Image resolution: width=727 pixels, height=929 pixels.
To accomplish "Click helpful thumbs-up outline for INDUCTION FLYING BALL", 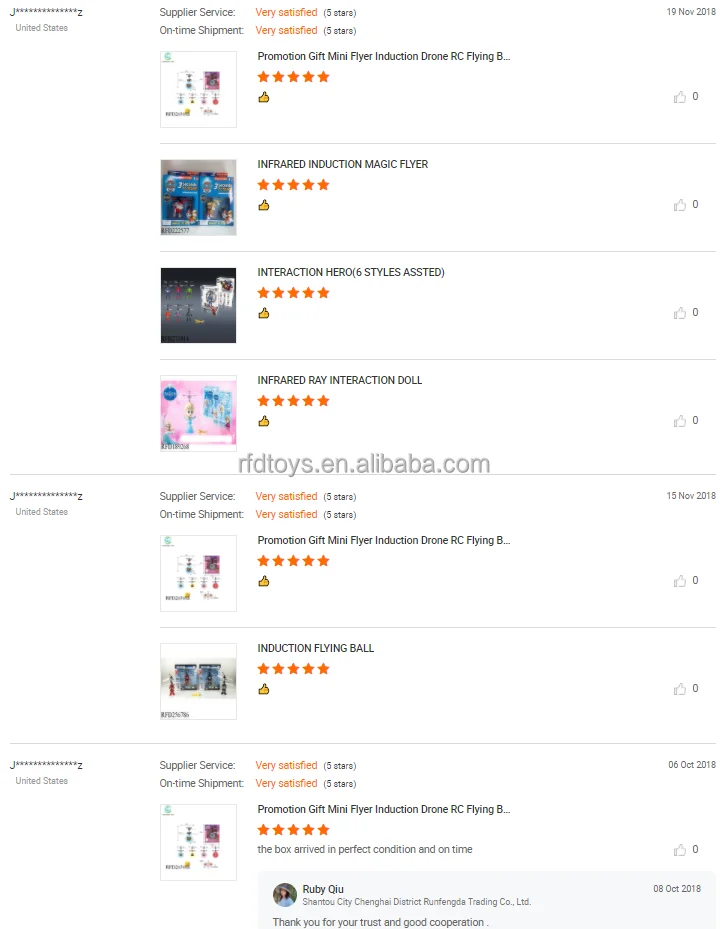I will point(680,688).
